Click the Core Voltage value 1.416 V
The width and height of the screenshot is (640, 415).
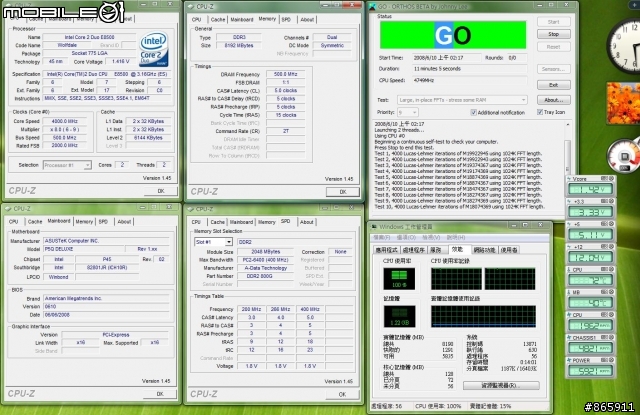coord(120,62)
